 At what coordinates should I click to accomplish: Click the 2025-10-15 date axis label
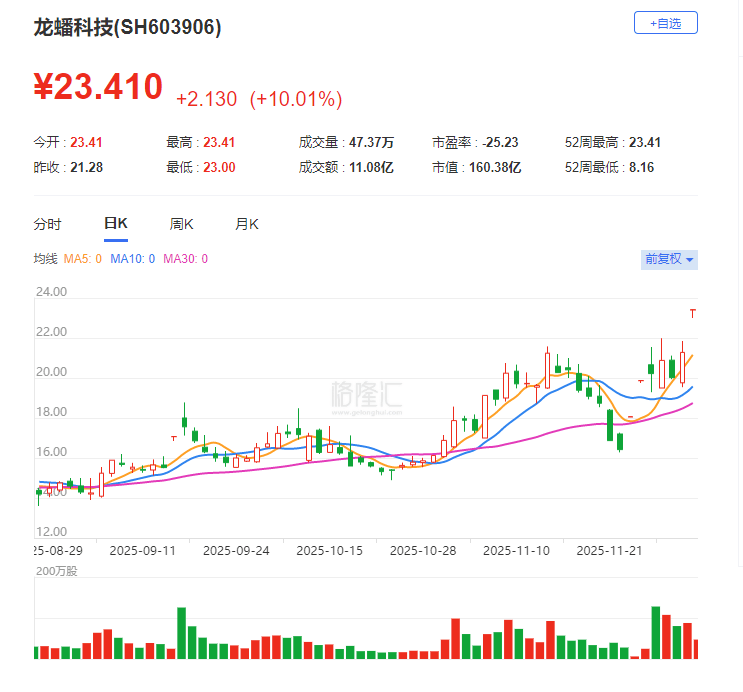coord(329,551)
